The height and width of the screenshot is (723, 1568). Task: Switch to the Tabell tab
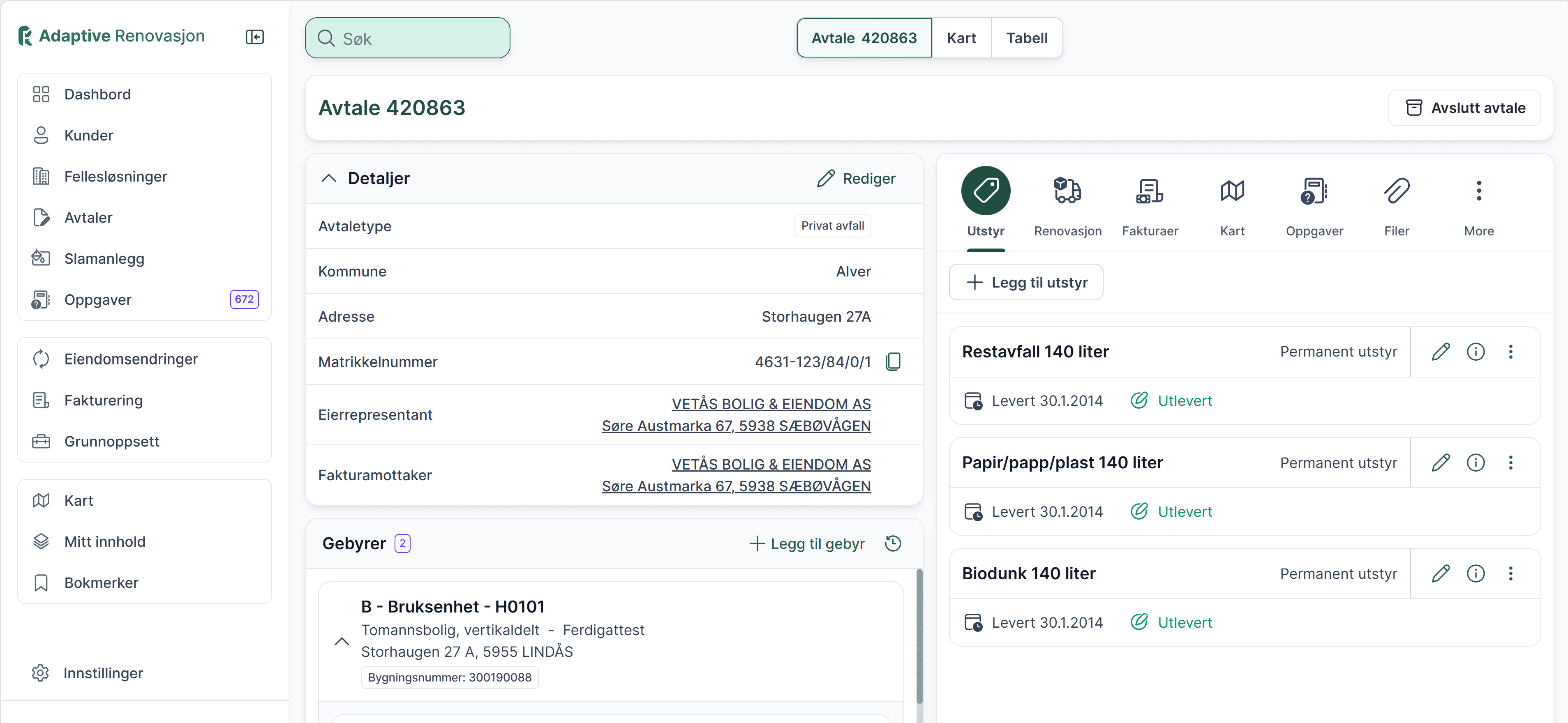tap(1026, 38)
